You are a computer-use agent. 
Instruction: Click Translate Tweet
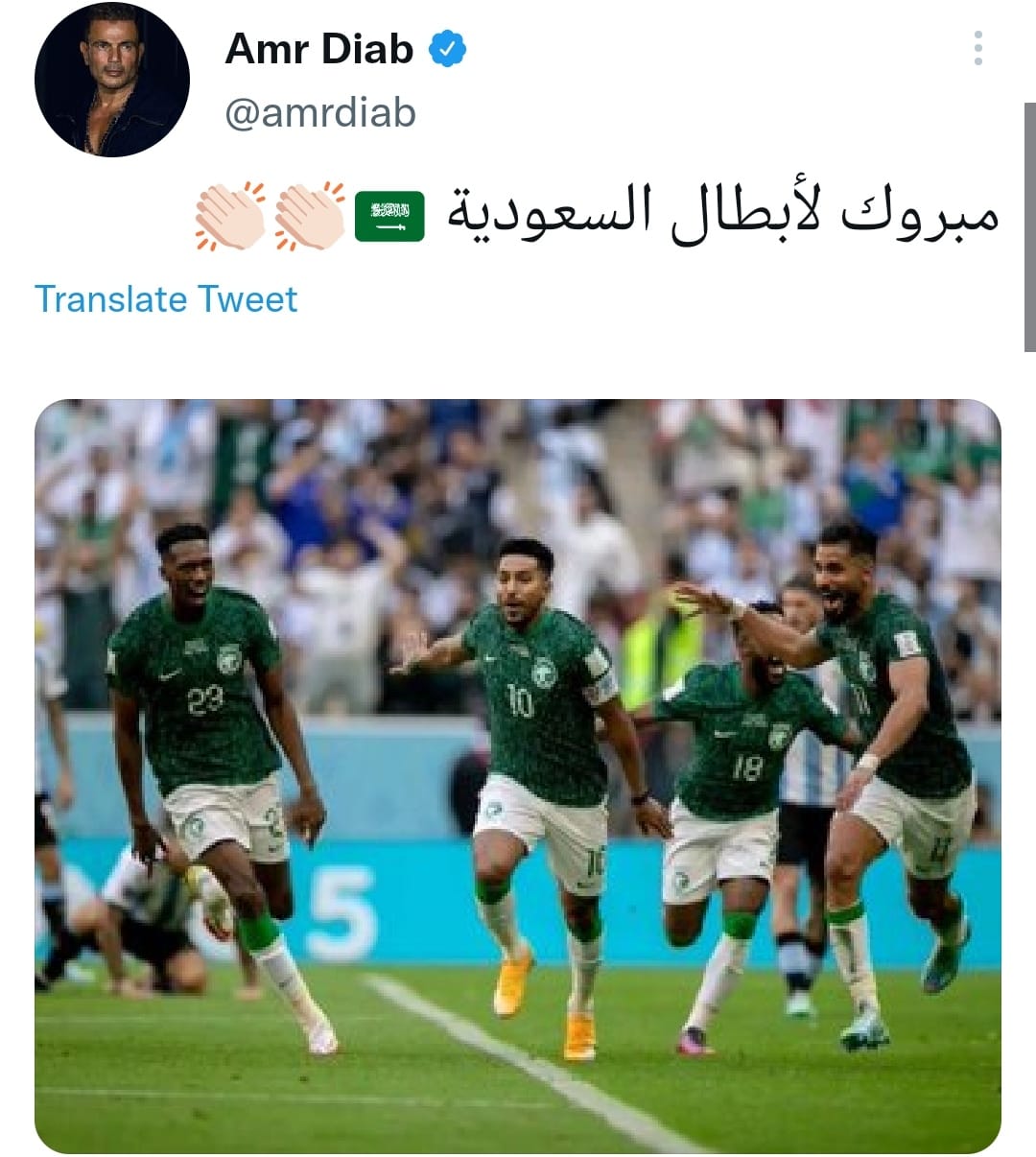pyautogui.click(x=166, y=299)
